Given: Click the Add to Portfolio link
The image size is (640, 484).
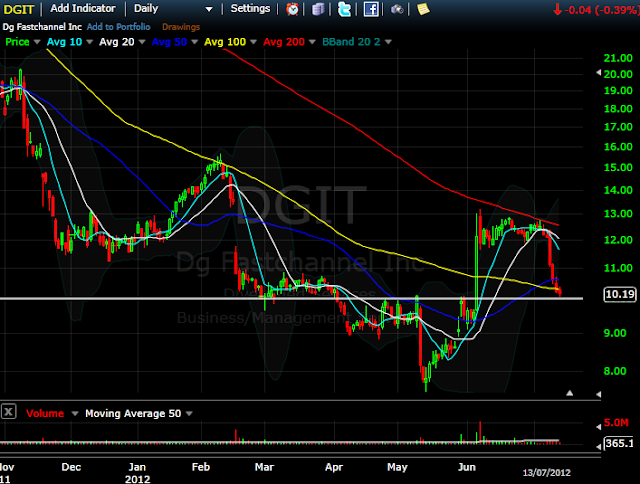Looking at the screenshot, I should click(x=118, y=27).
